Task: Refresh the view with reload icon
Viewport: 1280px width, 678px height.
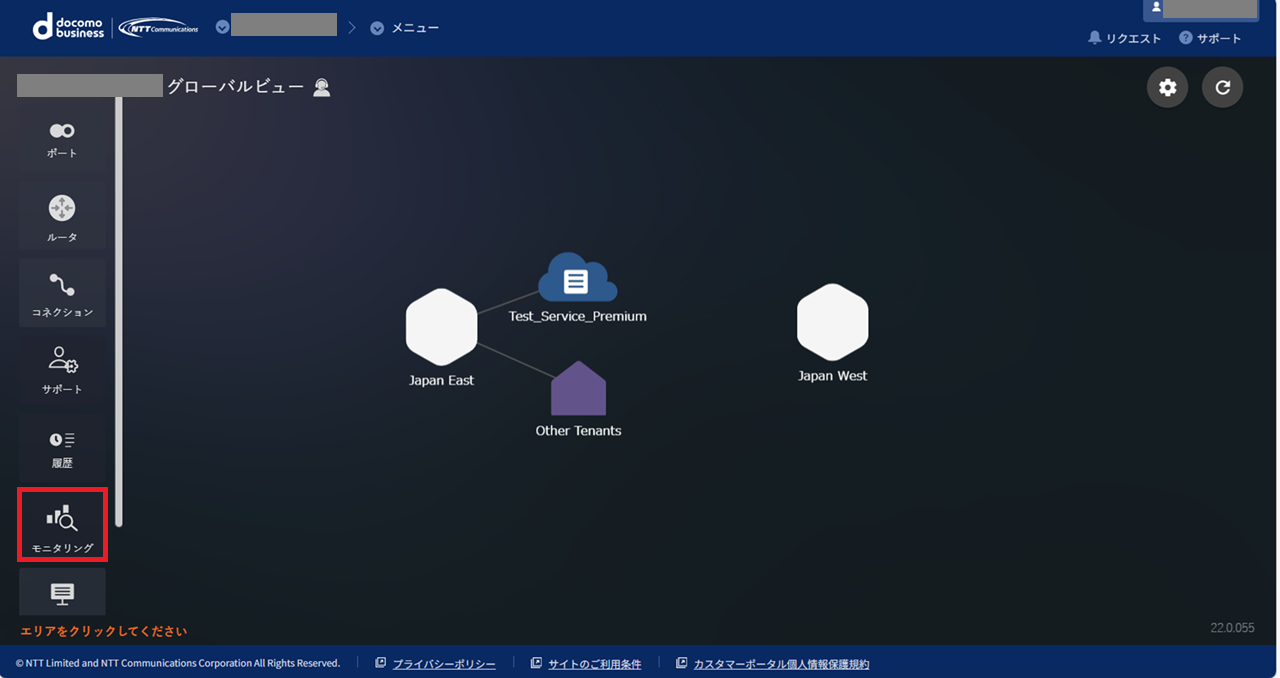Action: pos(1222,88)
